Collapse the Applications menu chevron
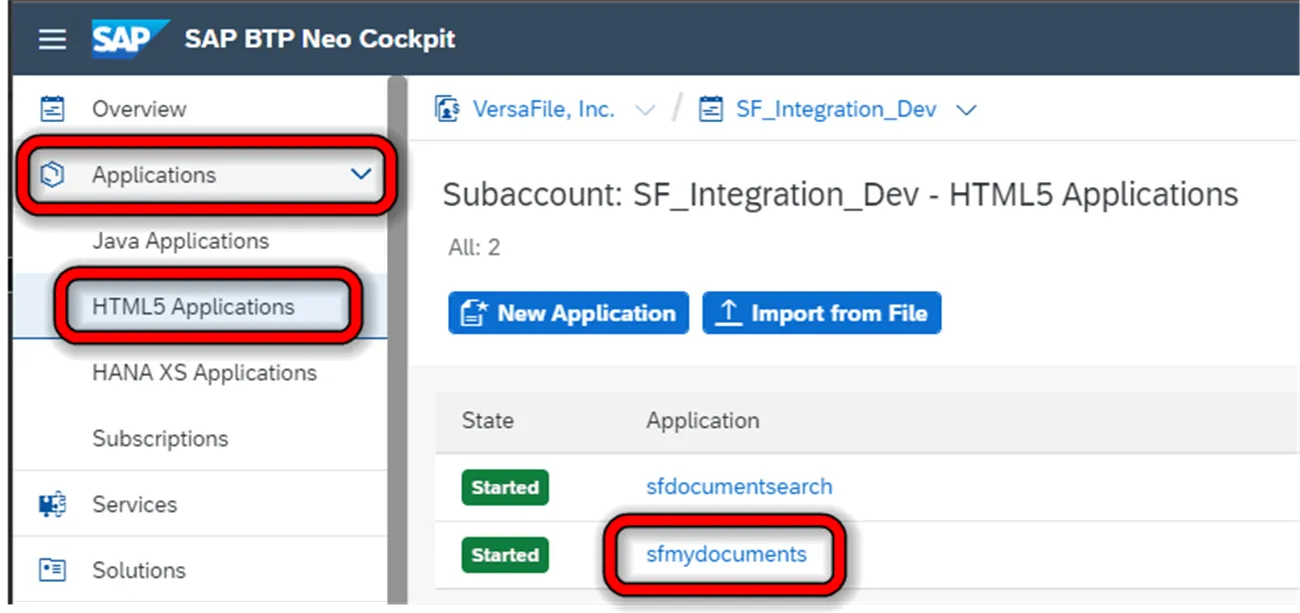The image size is (1300, 613). coord(361,175)
